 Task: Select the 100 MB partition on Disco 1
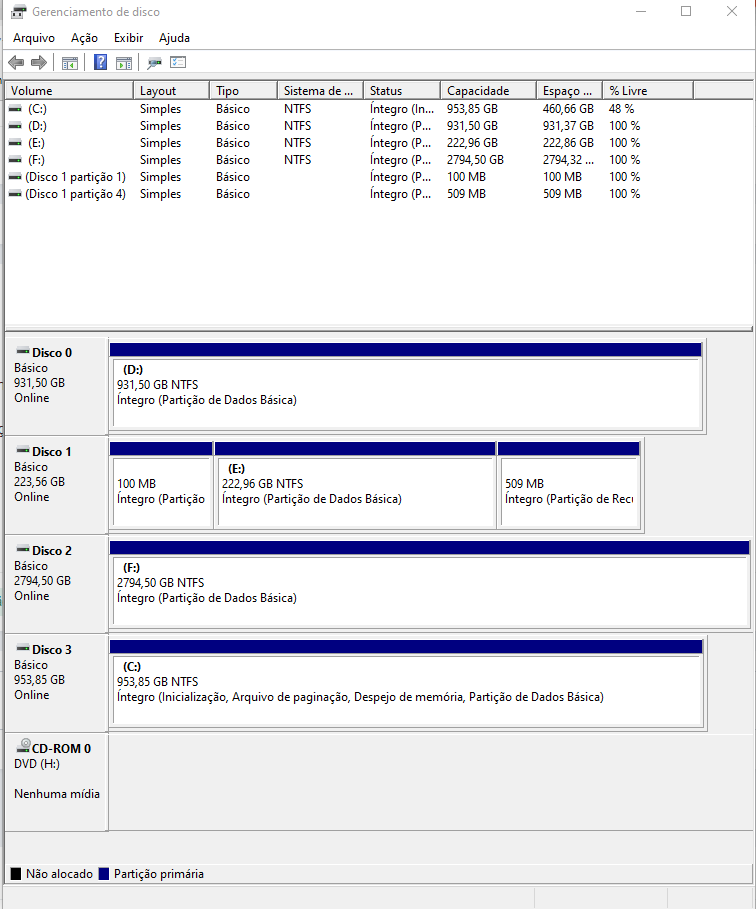pyautogui.click(x=161, y=486)
